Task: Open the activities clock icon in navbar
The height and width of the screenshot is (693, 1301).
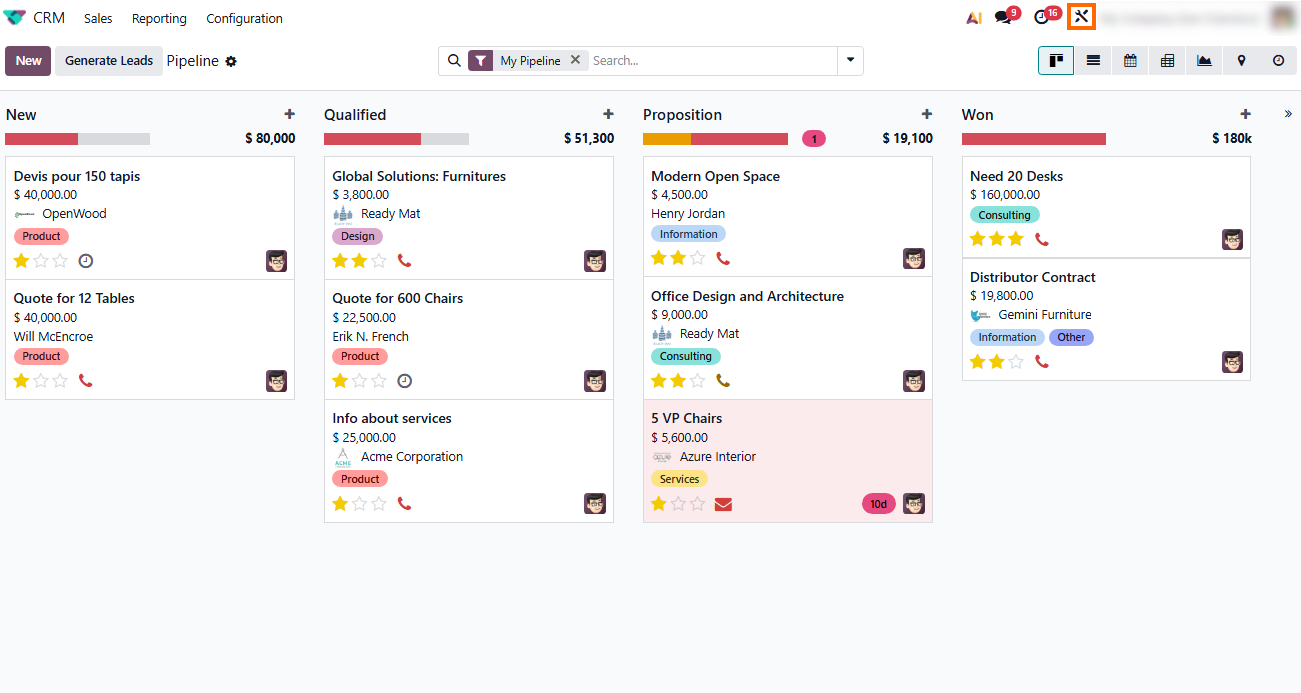Action: (1041, 18)
